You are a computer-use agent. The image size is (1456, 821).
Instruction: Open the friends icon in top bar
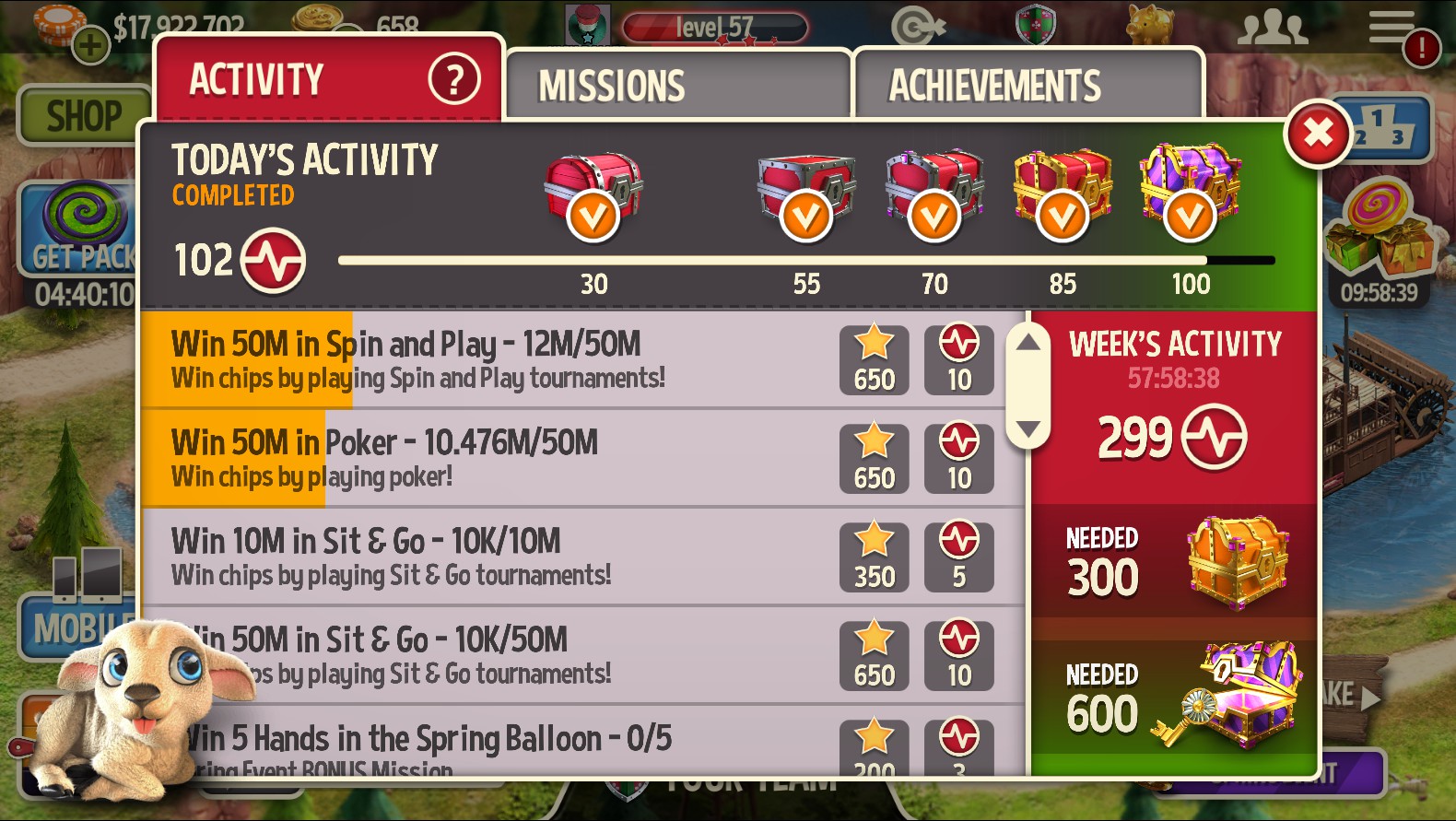pyautogui.click(x=1272, y=27)
